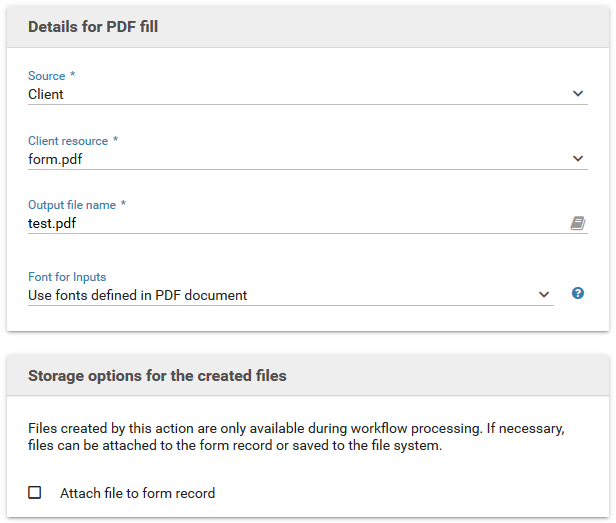The height and width of the screenshot is (523, 616).
Task: Expand the Source dropdown arrow
Action: (x=578, y=94)
